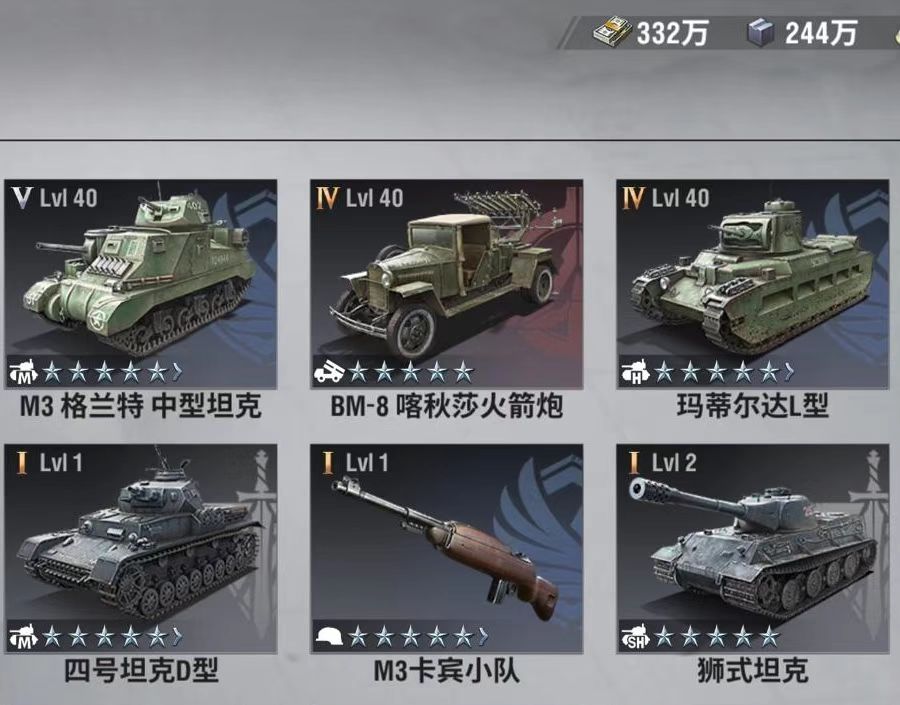Click the 244万 supply amount
The height and width of the screenshot is (705, 900).
point(821,33)
